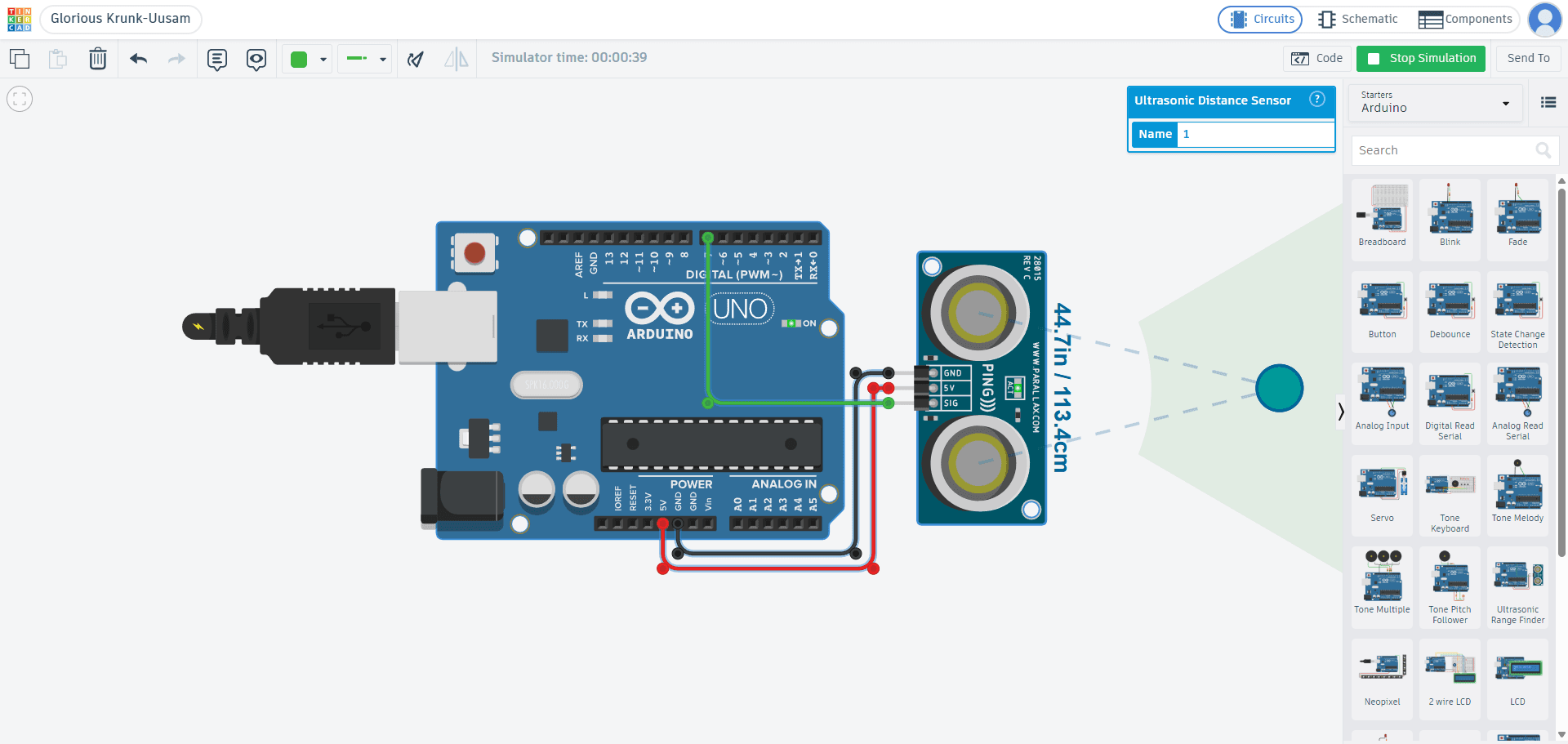Edit the project name Glorious Krunk-Uusam
Image resolution: width=1568 pixels, height=744 pixels.
[x=121, y=19]
